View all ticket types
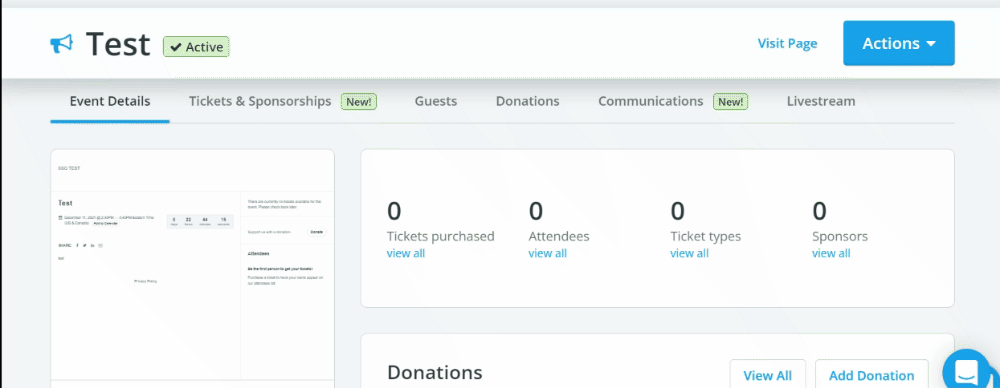The height and width of the screenshot is (388, 1000). click(689, 253)
